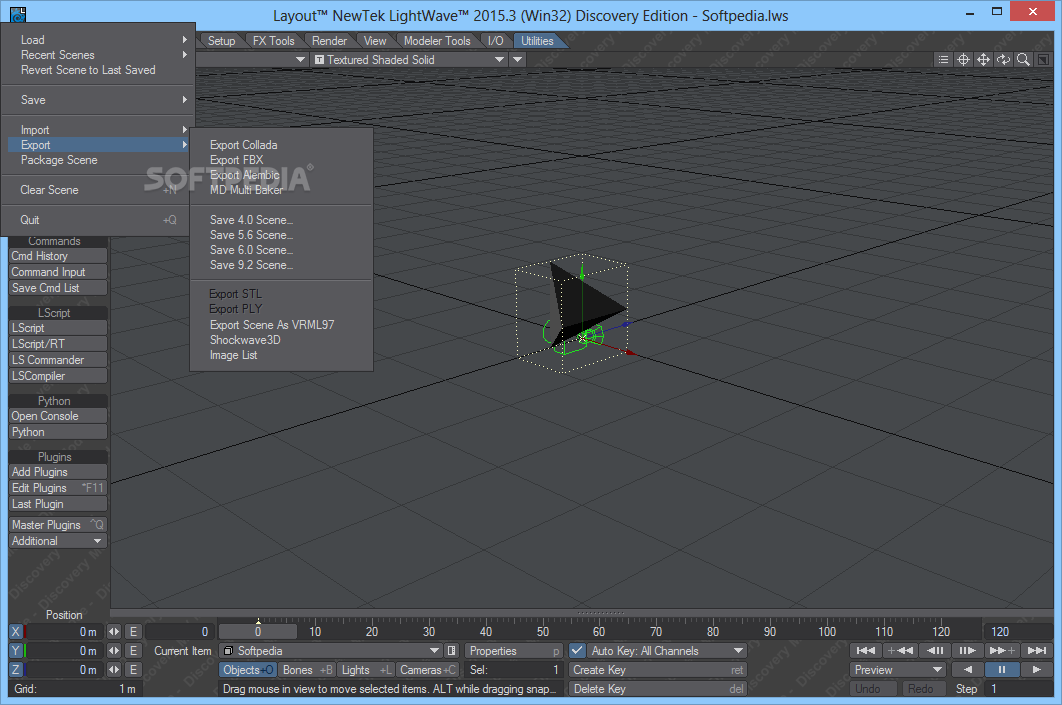Open the Properties panel button
Viewport: 1062px width, 705px height.
coord(514,650)
